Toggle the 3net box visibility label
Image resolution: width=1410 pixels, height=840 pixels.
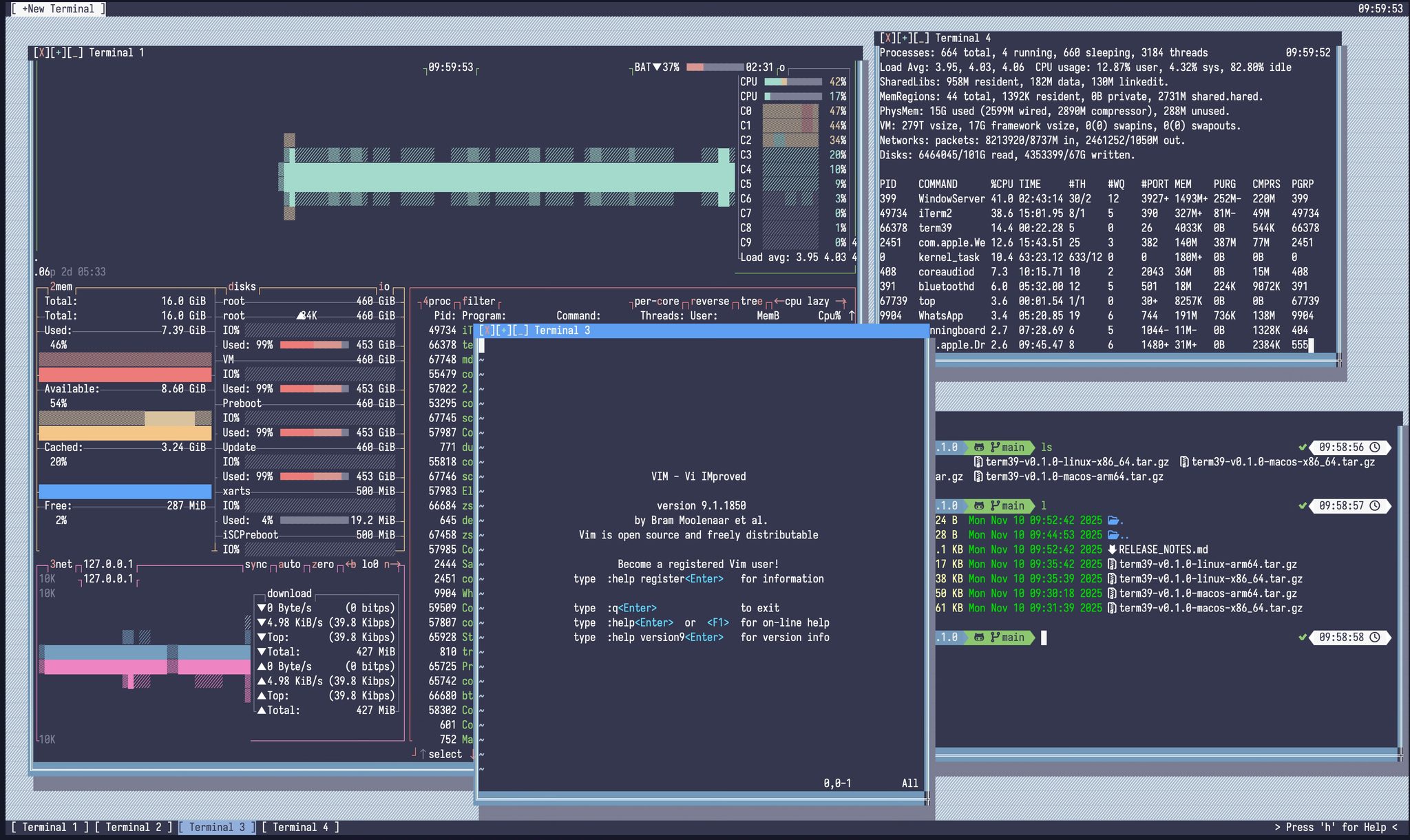pos(61,565)
